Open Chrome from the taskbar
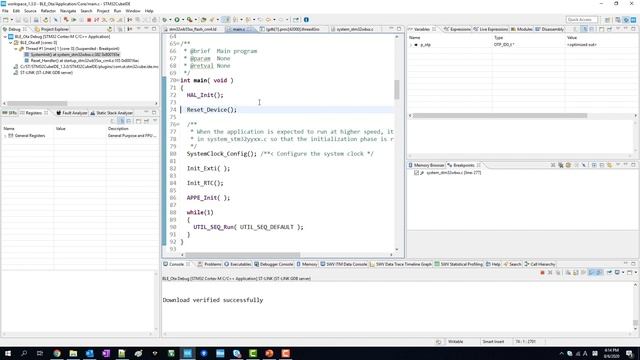This screenshot has width=640, height=360. pyautogui.click(x=57, y=353)
